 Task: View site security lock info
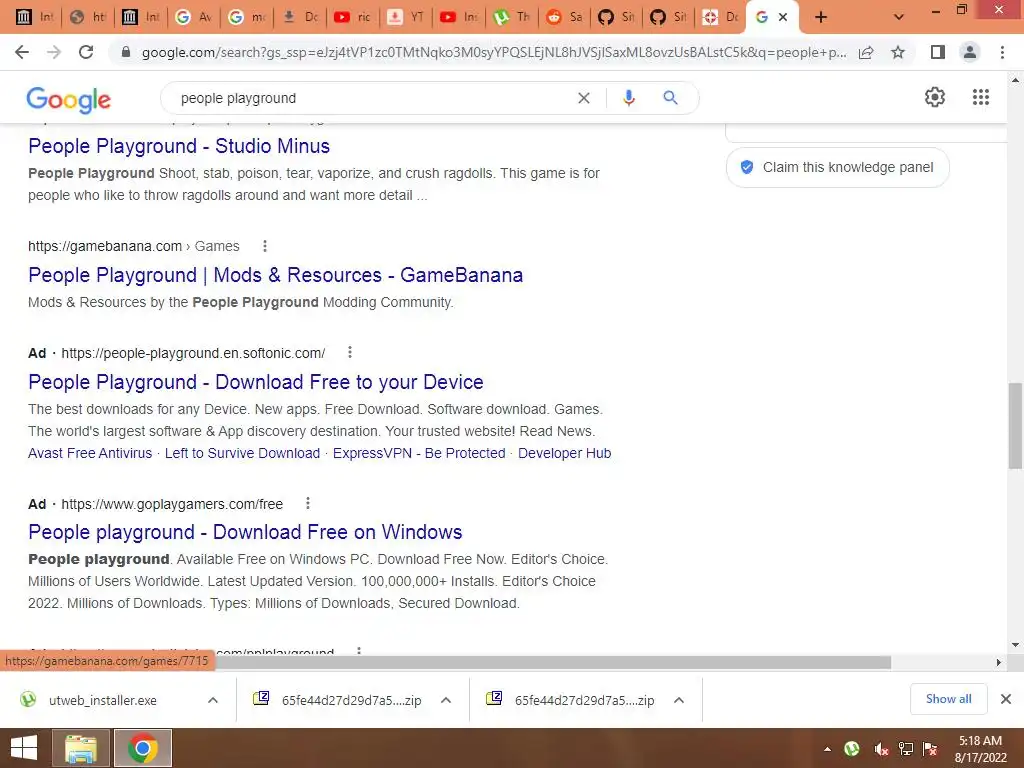(126, 52)
